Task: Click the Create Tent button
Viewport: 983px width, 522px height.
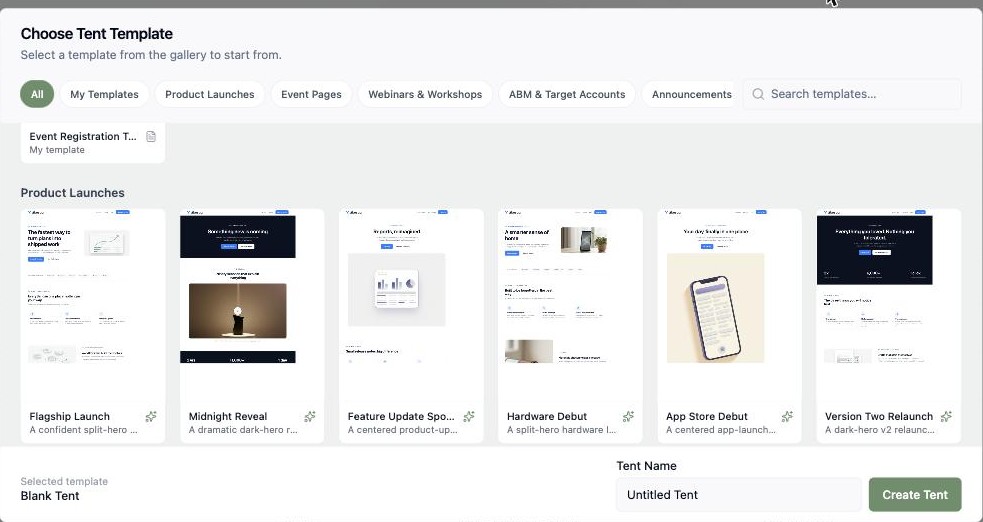Action: (x=915, y=494)
